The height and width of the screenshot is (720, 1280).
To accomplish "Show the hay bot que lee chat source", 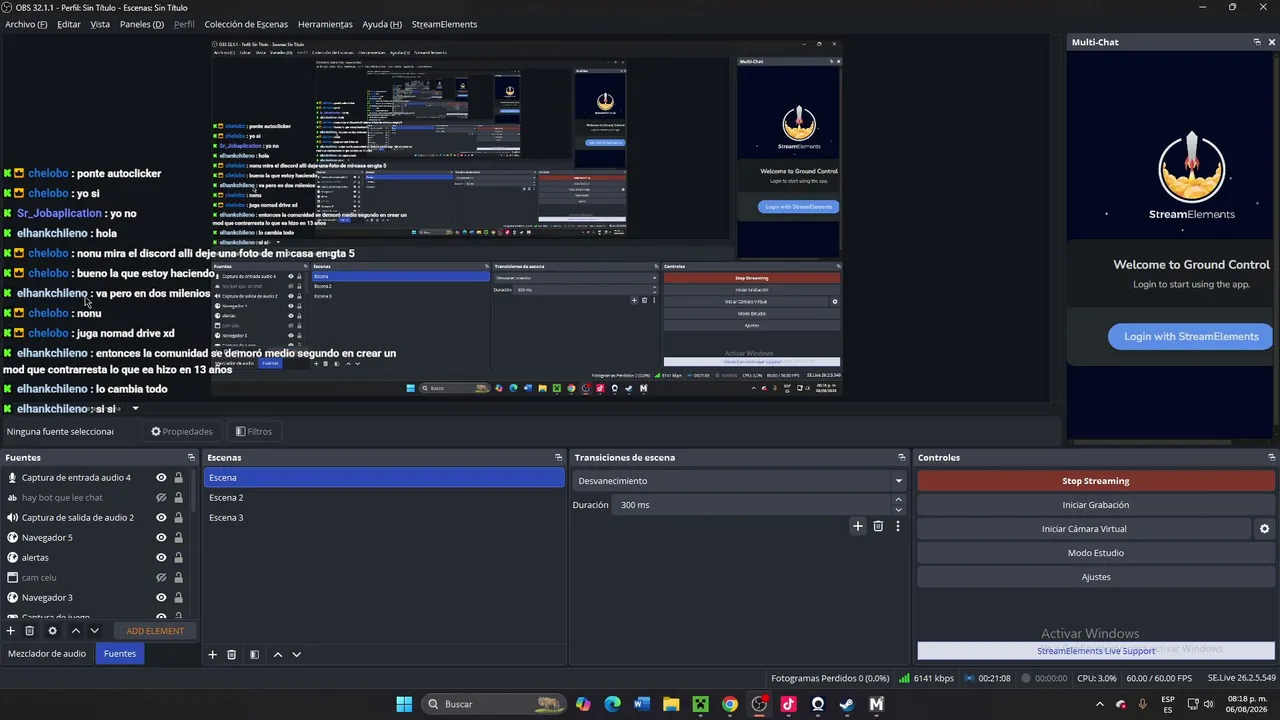I will (x=161, y=498).
